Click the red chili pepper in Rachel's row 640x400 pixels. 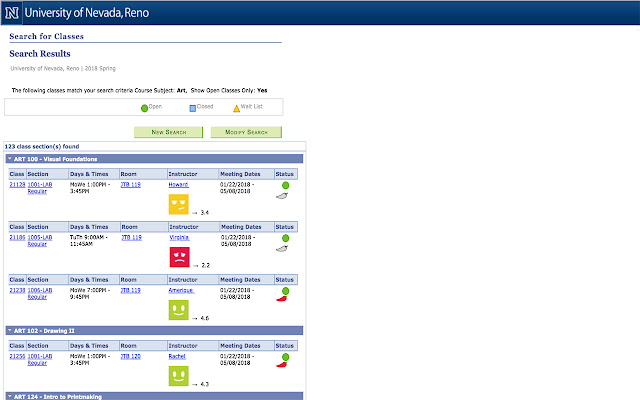[x=282, y=364]
